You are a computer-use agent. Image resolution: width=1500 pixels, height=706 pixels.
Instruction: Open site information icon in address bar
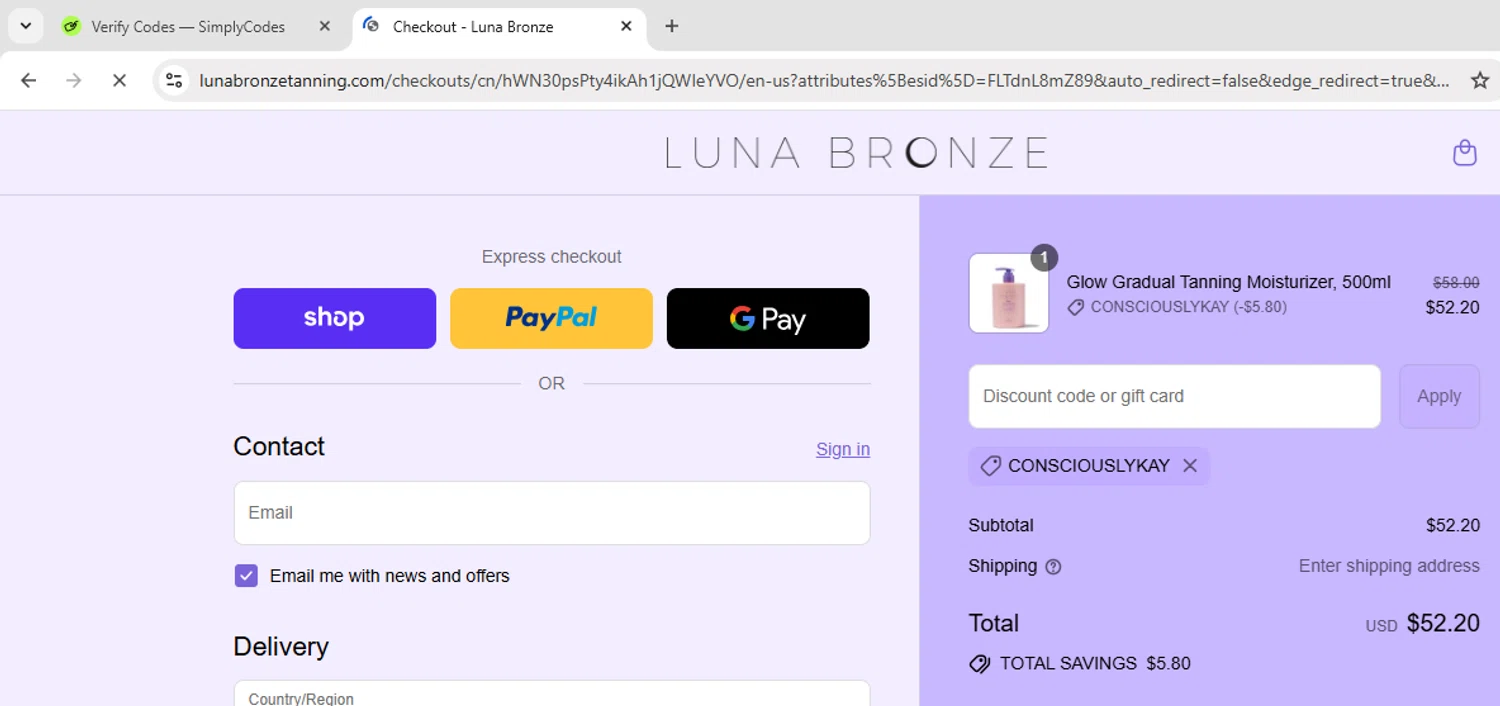174,80
